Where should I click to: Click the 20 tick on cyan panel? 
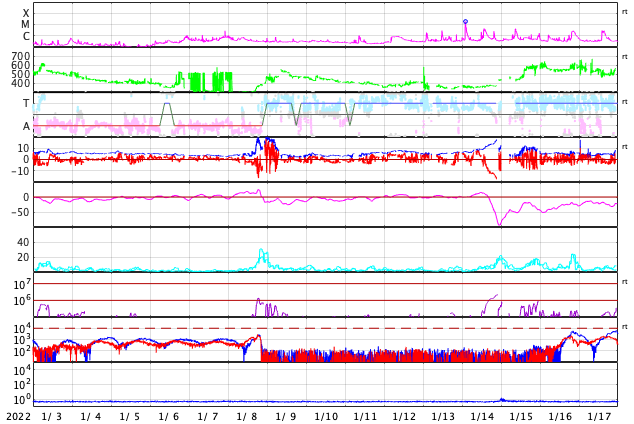pyautogui.click(x=23, y=257)
